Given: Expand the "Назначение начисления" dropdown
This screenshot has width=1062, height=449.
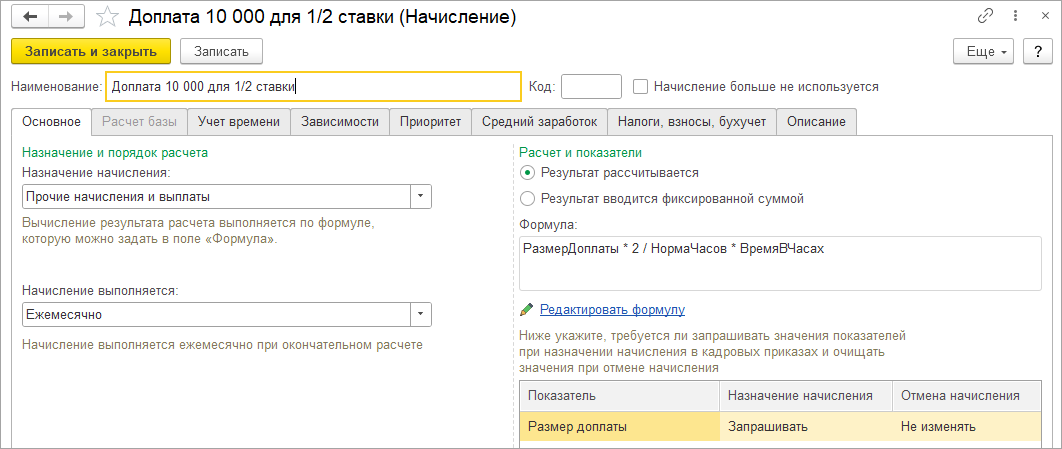Looking at the screenshot, I should tap(421, 196).
